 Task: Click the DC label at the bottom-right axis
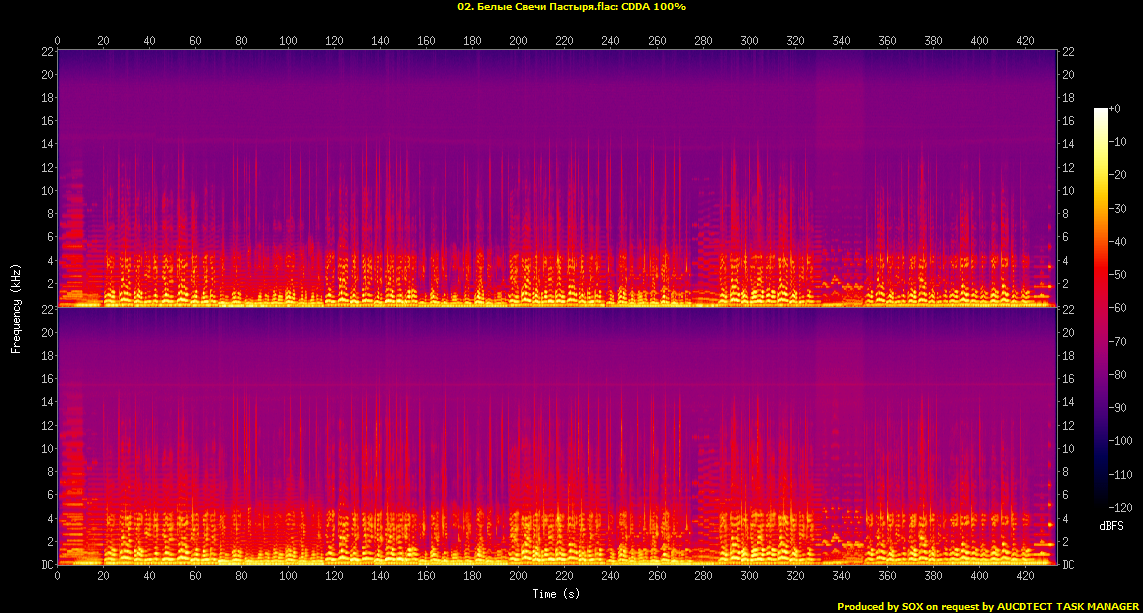1069,565
